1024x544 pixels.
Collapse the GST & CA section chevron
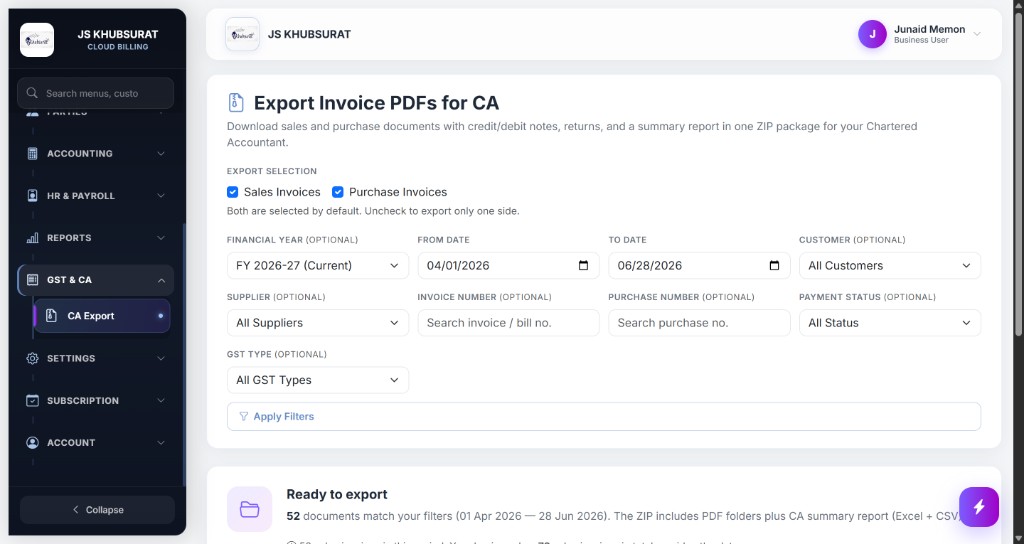pos(161,280)
